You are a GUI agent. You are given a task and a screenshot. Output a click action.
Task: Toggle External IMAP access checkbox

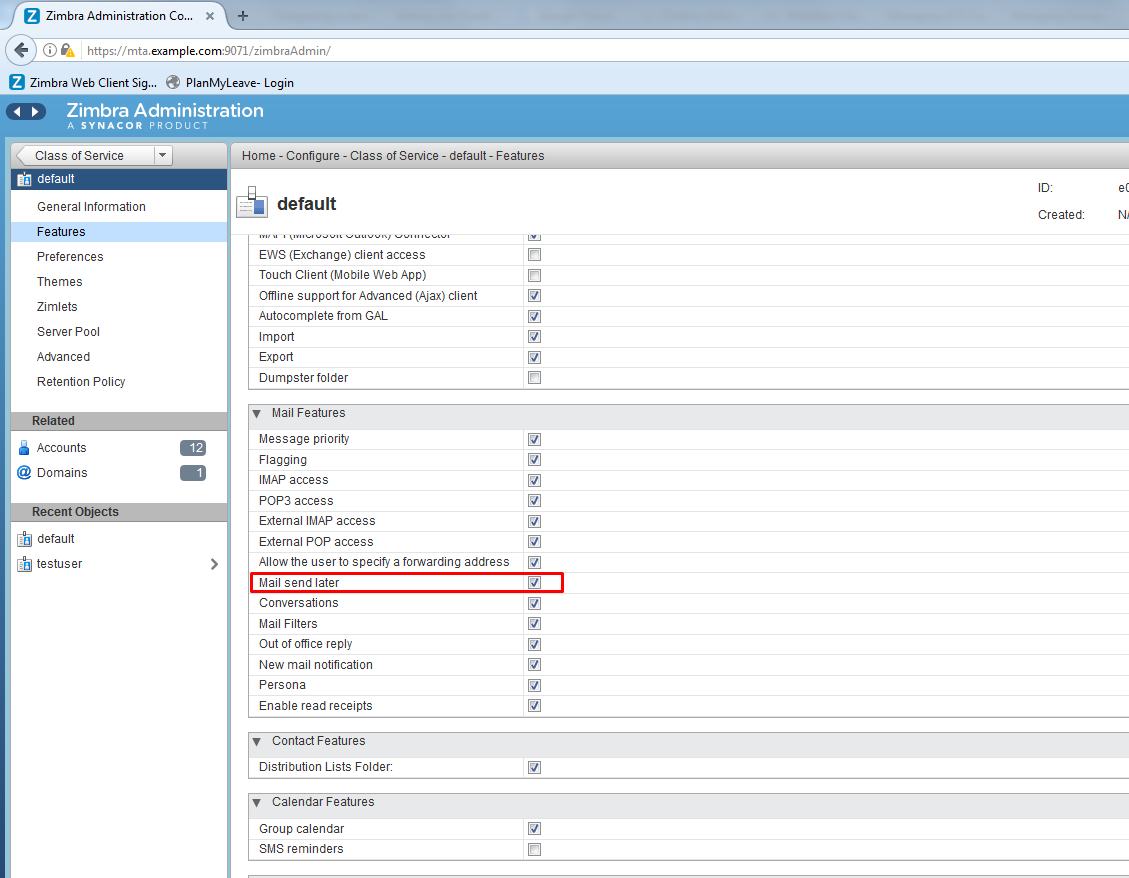pos(534,521)
